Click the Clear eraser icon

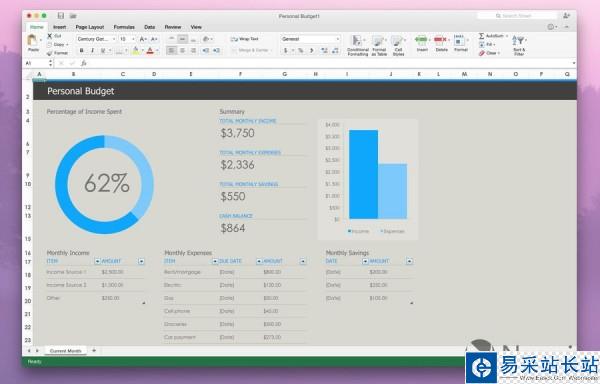(x=481, y=53)
